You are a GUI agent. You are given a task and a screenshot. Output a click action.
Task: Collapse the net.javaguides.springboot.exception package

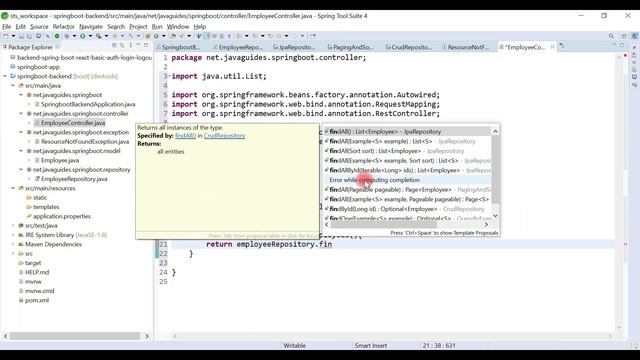[x=21, y=132]
